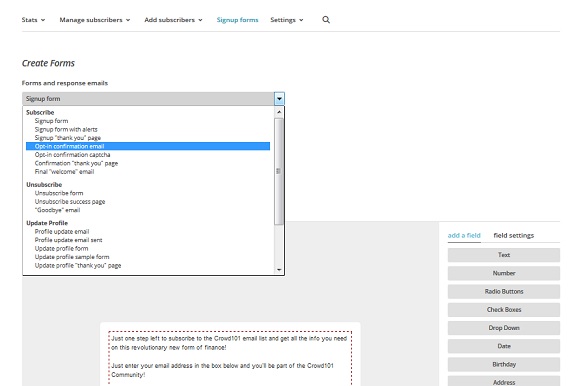Viewport: 585px width, 386px height.
Task: Switch to the 'field settings' tab
Action: click(x=514, y=235)
